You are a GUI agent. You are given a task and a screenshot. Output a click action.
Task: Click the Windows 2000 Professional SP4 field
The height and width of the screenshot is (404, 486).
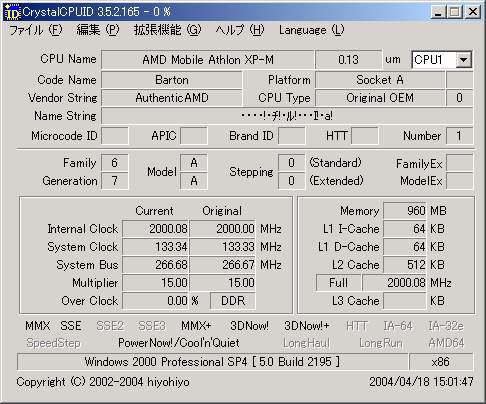click(x=213, y=362)
